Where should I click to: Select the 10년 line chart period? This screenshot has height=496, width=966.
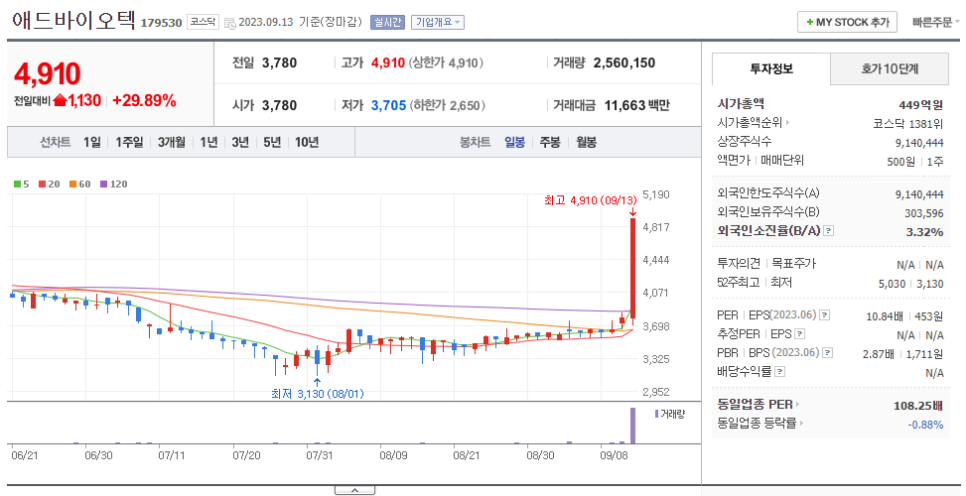pos(307,142)
